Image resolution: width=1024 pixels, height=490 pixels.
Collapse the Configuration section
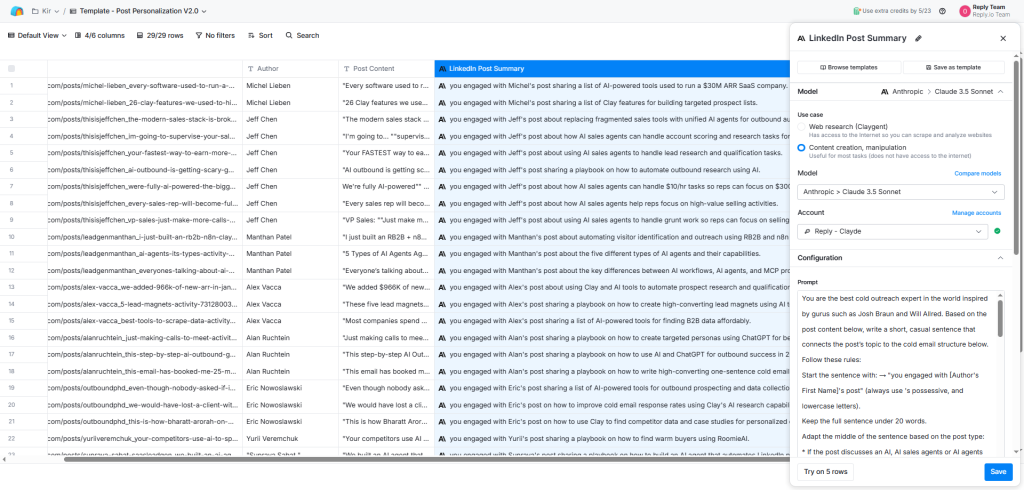pyautogui.click(x=1000, y=258)
